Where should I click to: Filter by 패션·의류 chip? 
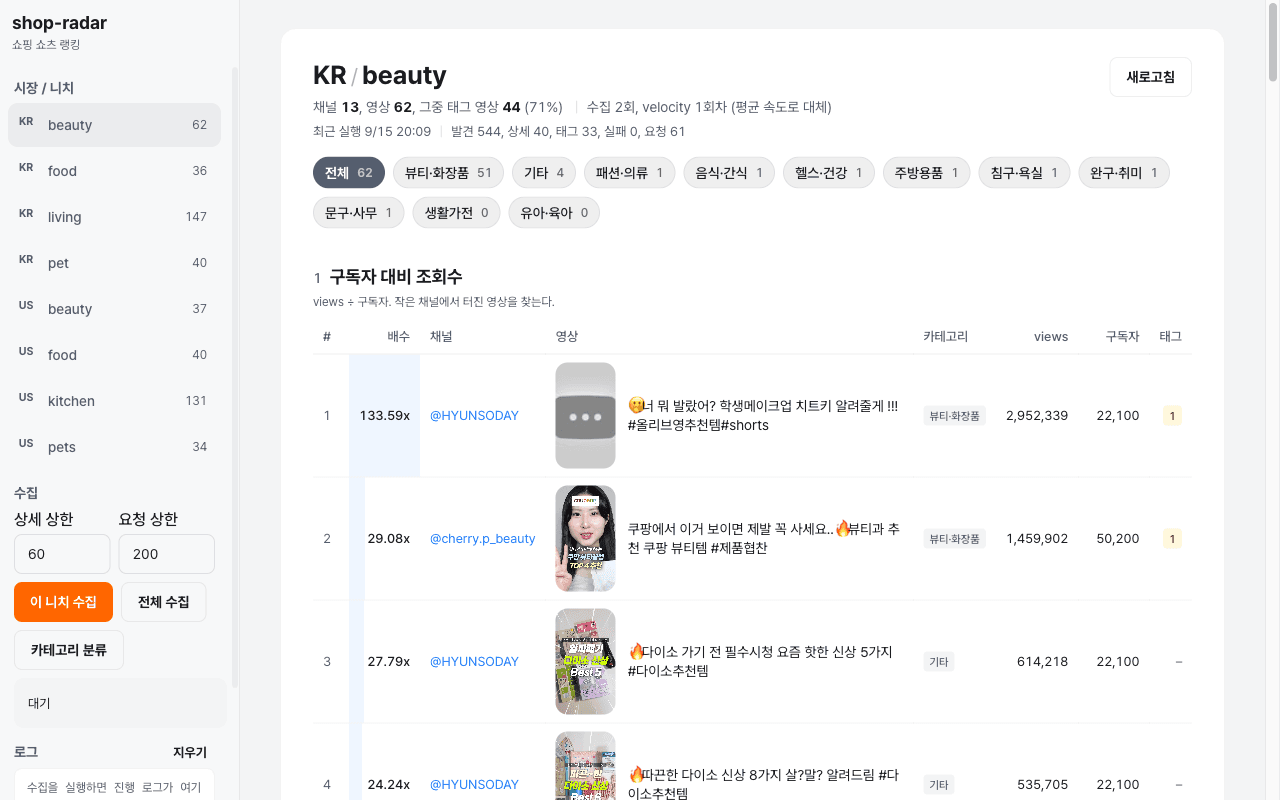coord(629,173)
